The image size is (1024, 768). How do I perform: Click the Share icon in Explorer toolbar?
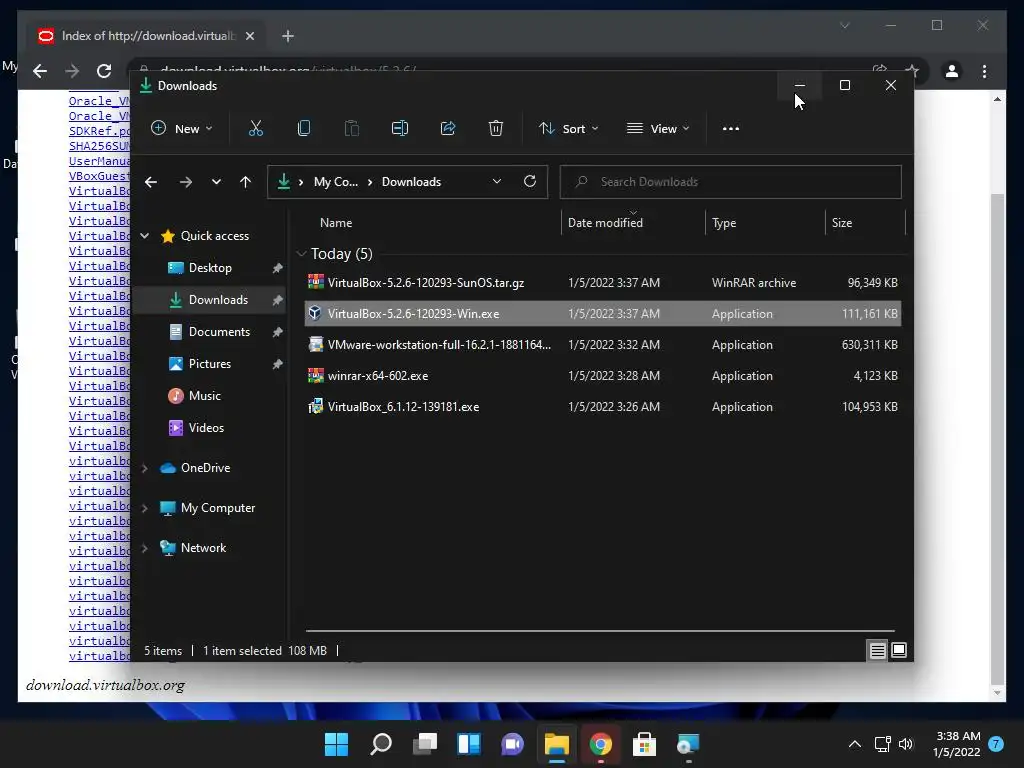pyautogui.click(x=448, y=129)
